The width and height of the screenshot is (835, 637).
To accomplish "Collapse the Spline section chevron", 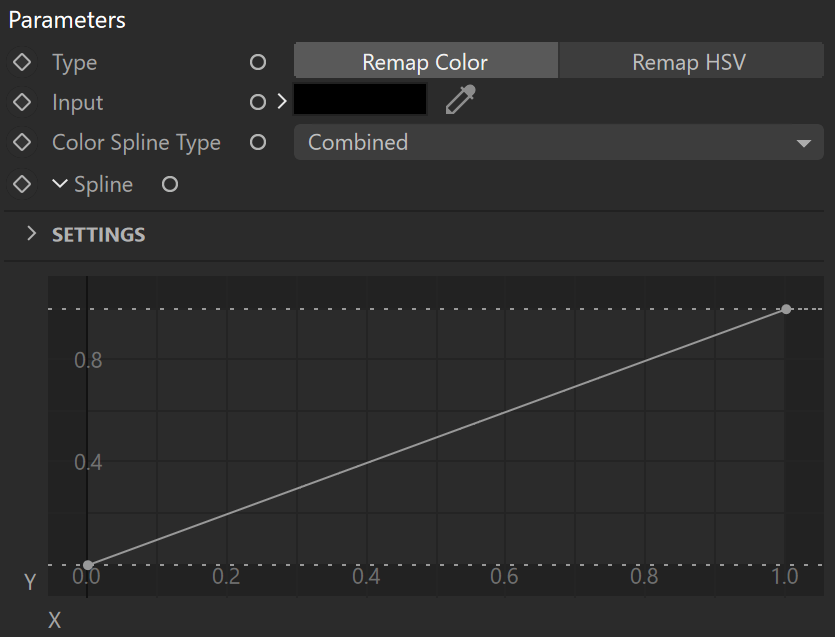I will point(60,184).
